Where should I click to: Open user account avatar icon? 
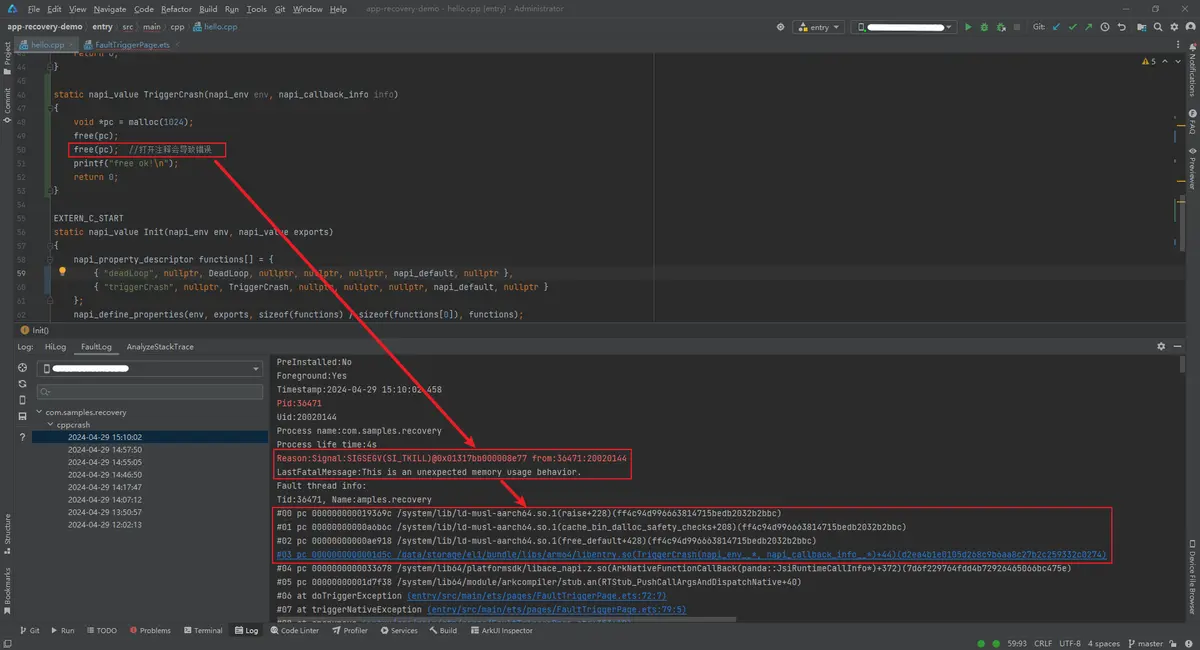(1190, 27)
